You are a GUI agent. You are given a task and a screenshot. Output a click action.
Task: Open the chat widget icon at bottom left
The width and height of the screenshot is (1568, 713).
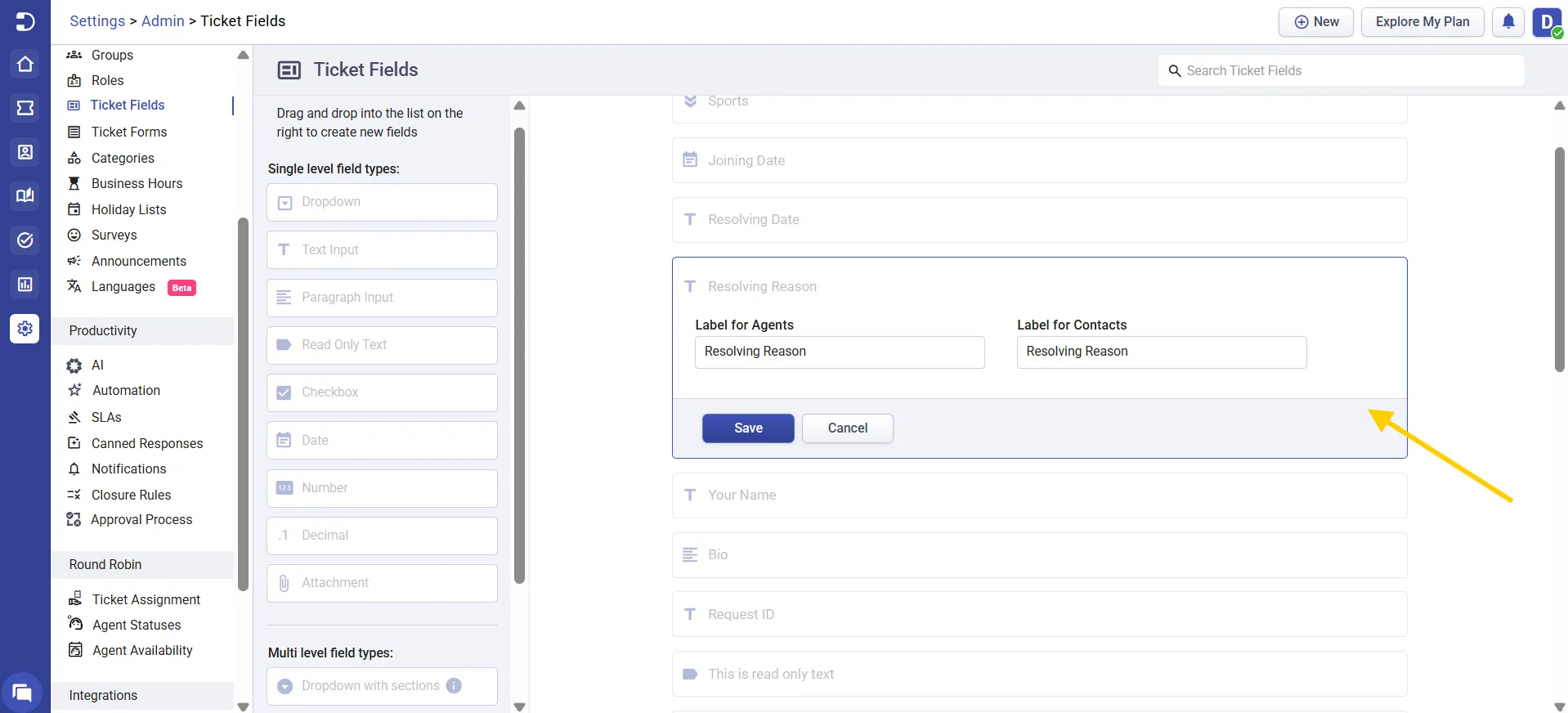22,693
